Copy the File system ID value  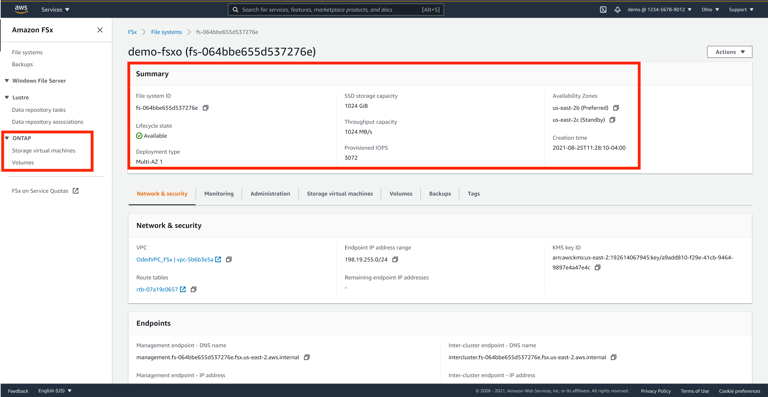pos(206,108)
